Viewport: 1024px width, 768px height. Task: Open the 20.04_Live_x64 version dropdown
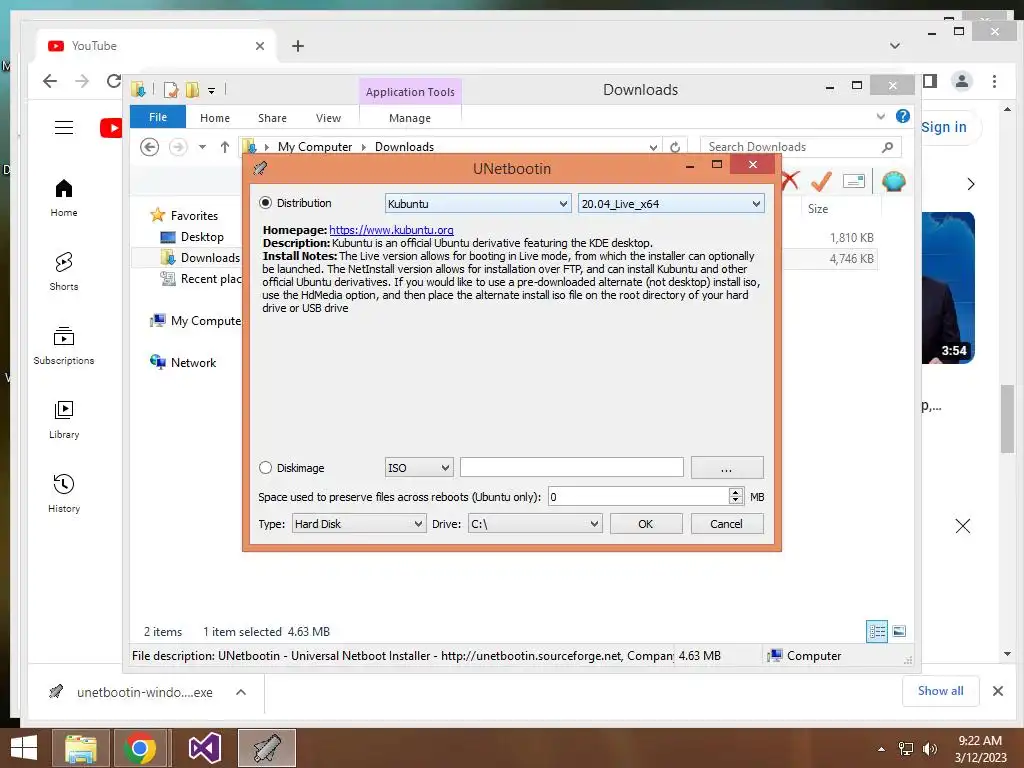671,204
